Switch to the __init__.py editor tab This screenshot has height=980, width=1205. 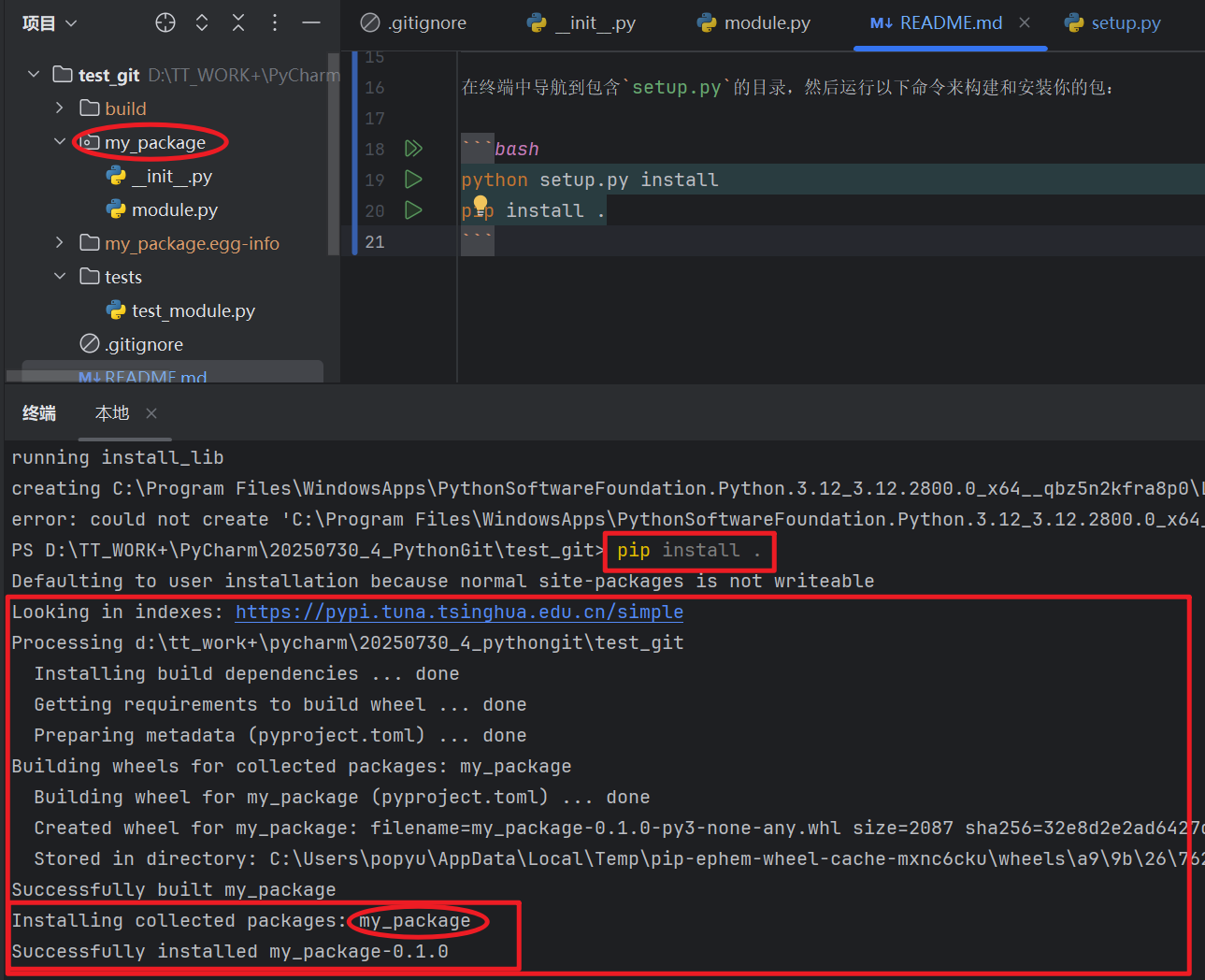click(x=581, y=23)
